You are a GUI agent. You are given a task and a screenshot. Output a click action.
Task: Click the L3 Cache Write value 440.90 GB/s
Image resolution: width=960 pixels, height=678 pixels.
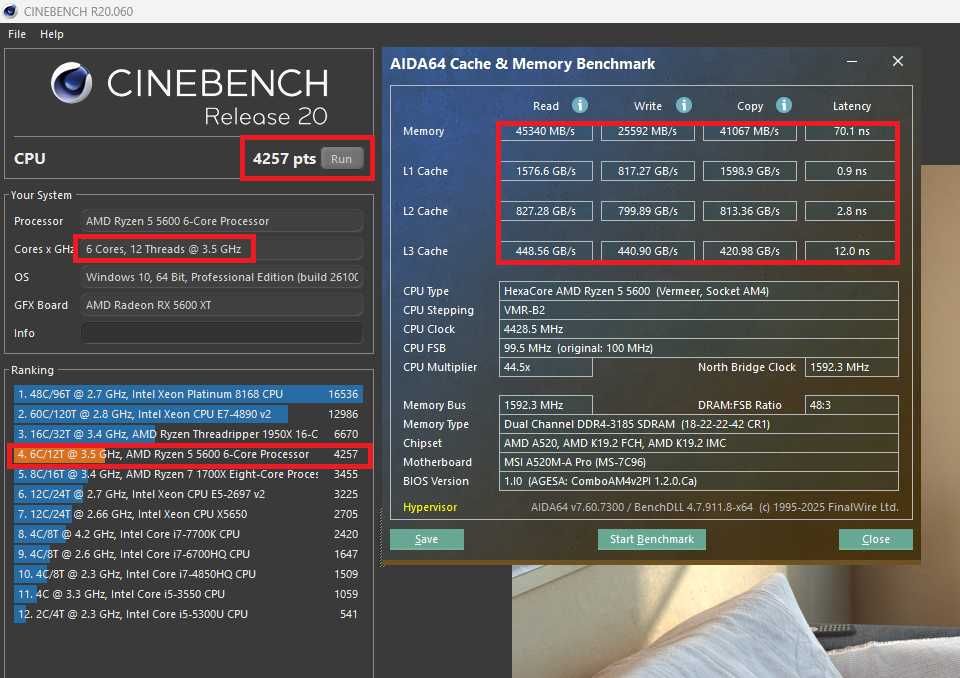[x=648, y=251]
